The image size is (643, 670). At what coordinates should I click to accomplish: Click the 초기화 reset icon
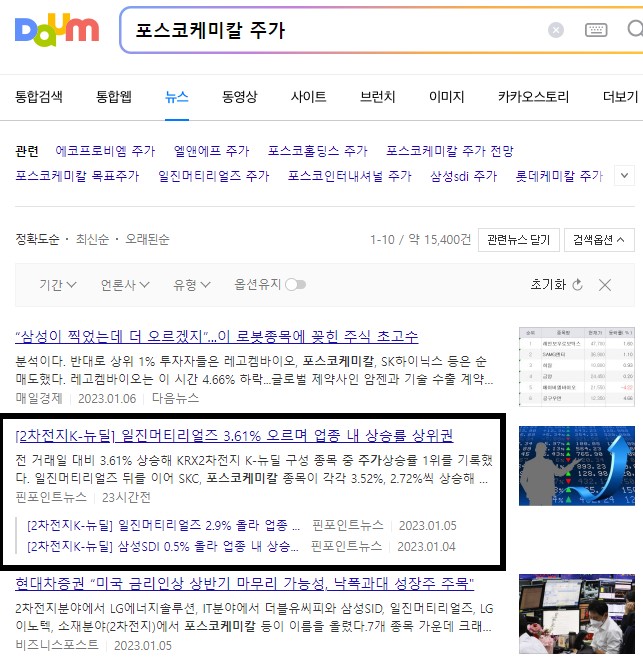pyautogui.click(x=577, y=285)
